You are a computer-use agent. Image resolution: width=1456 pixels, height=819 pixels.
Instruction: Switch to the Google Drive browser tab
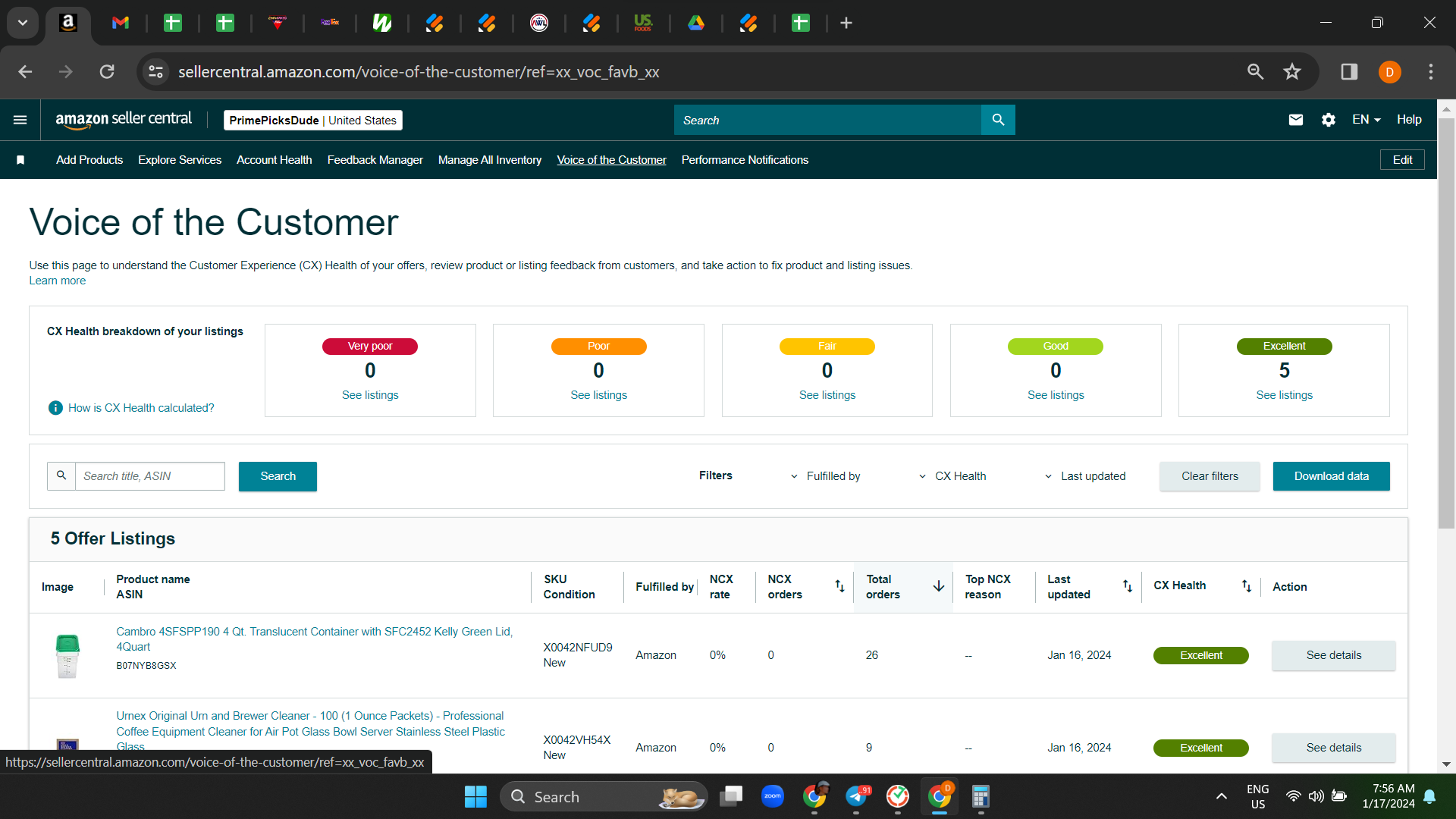pyautogui.click(x=696, y=24)
